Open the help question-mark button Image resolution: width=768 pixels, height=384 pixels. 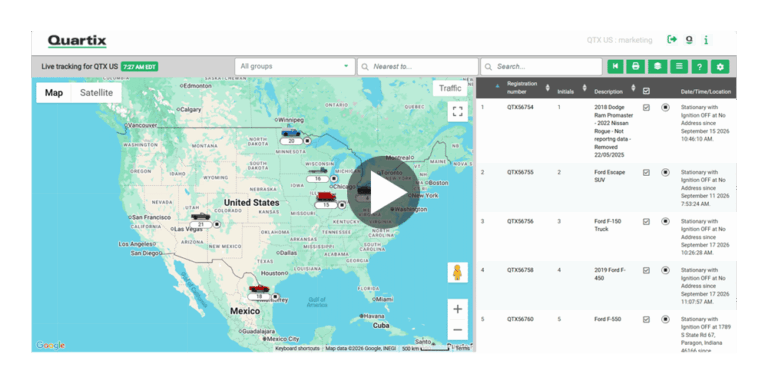click(x=699, y=67)
